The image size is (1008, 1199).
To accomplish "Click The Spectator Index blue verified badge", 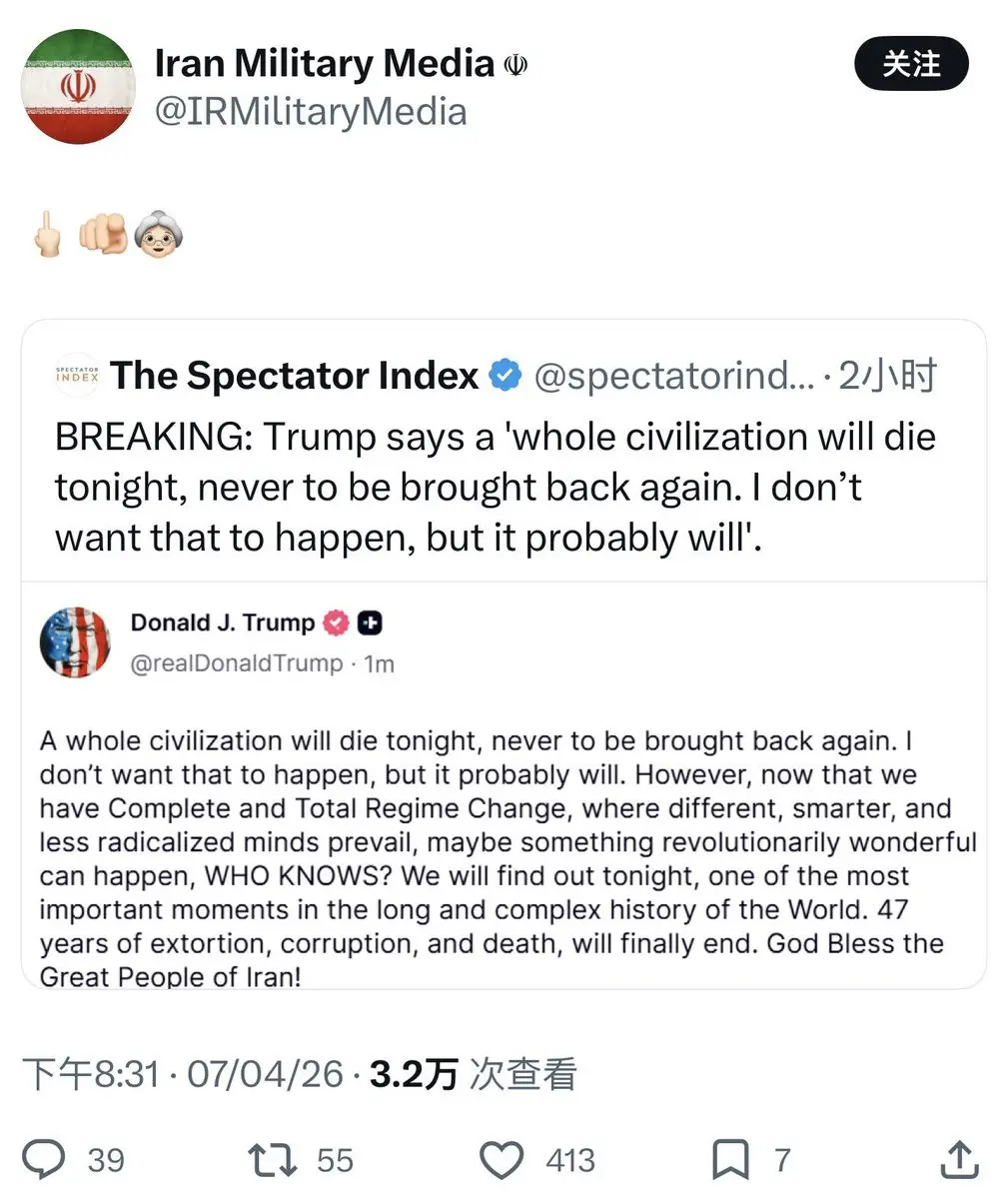I will pos(507,376).
